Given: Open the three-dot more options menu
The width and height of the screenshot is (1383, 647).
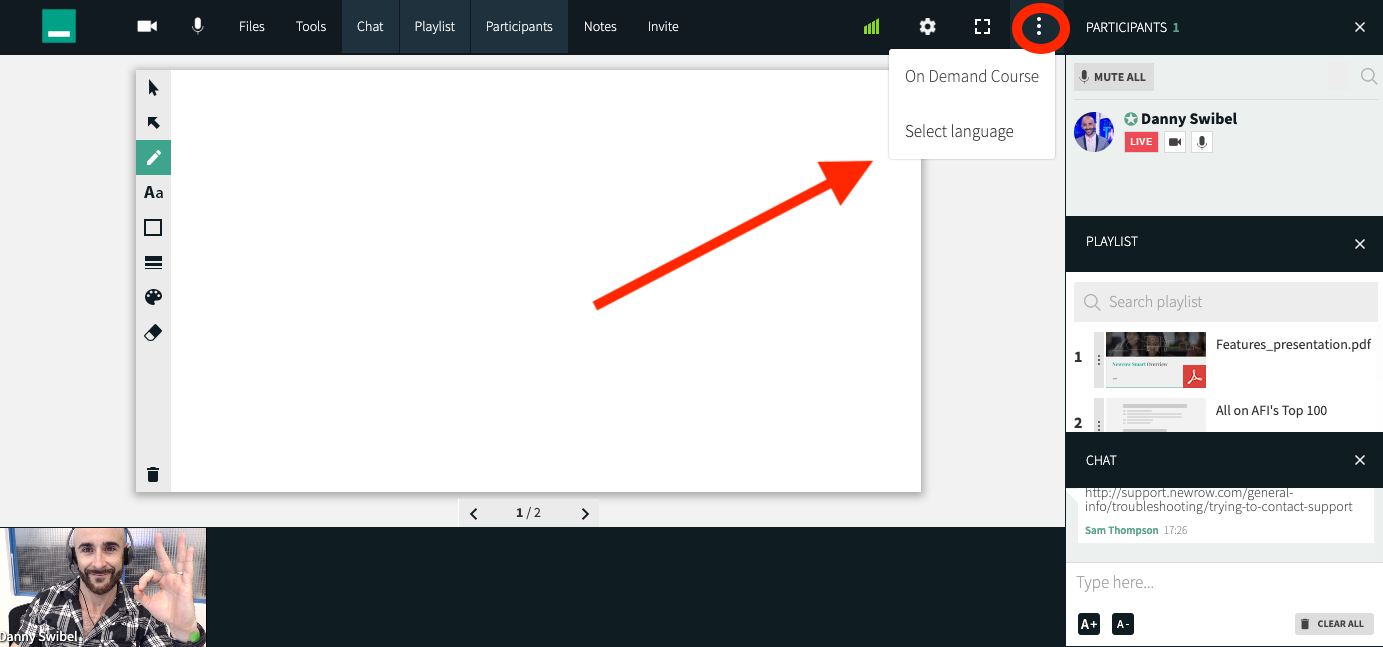Looking at the screenshot, I should point(1039,27).
